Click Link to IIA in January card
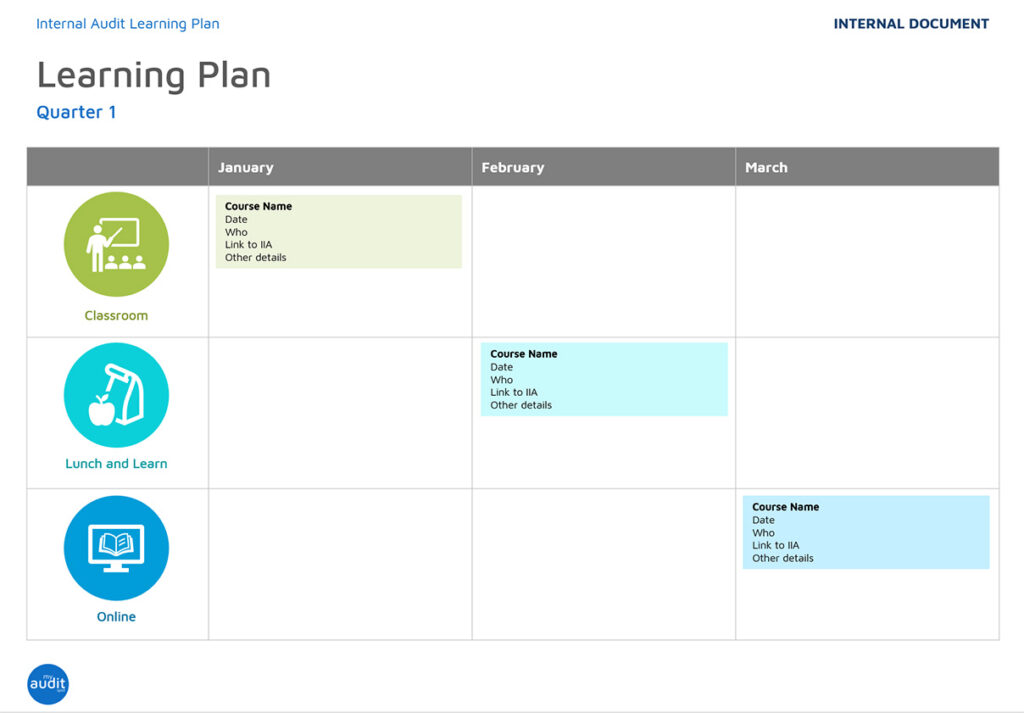The width and height of the screenshot is (1024, 713). [248, 245]
